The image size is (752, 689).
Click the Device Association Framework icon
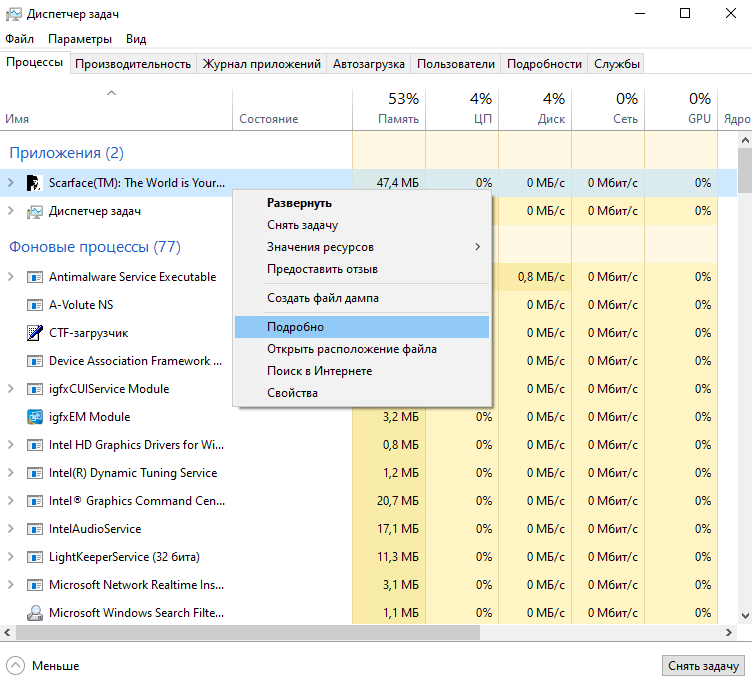[34, 361]
